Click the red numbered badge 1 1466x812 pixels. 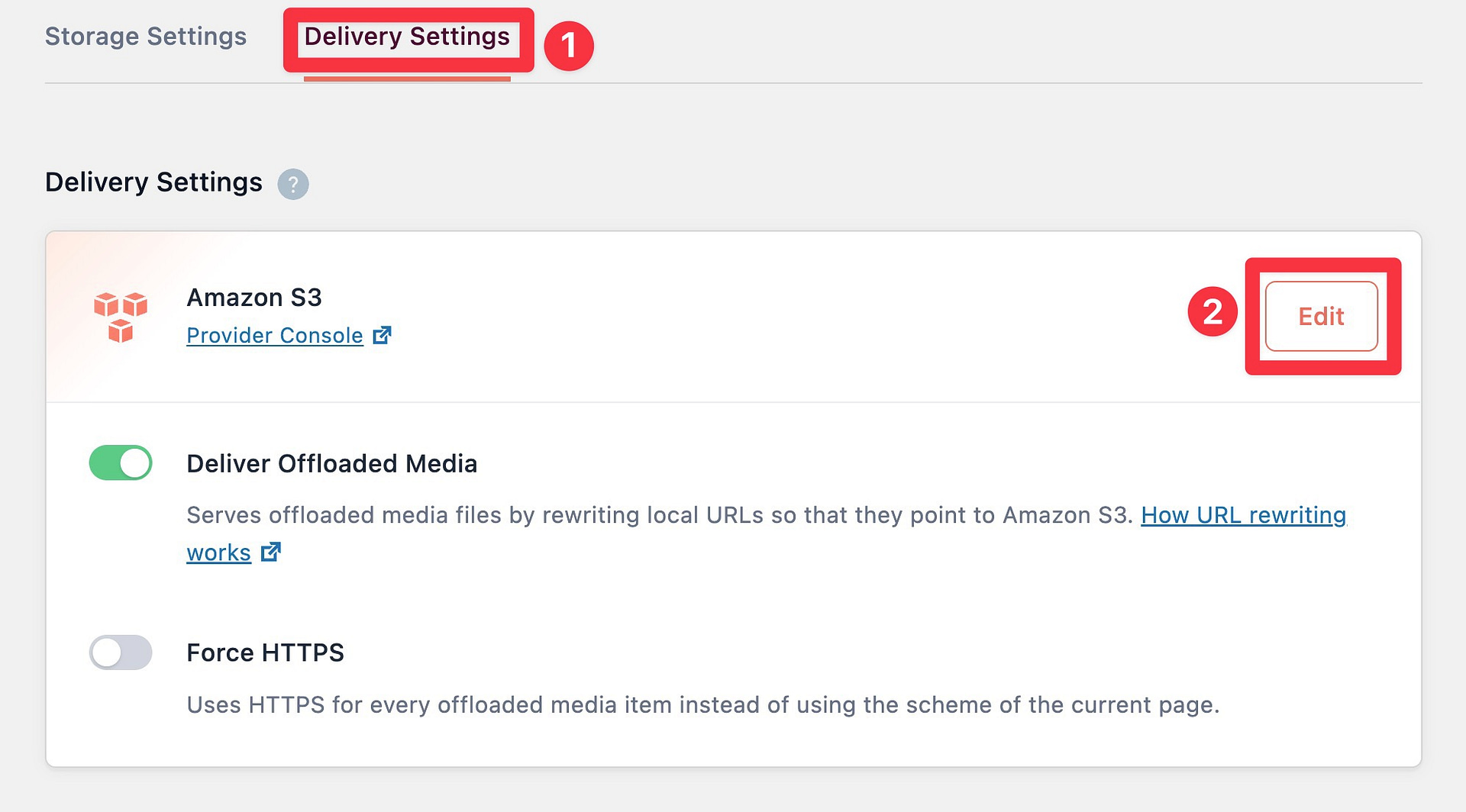[x=569, y=46]
